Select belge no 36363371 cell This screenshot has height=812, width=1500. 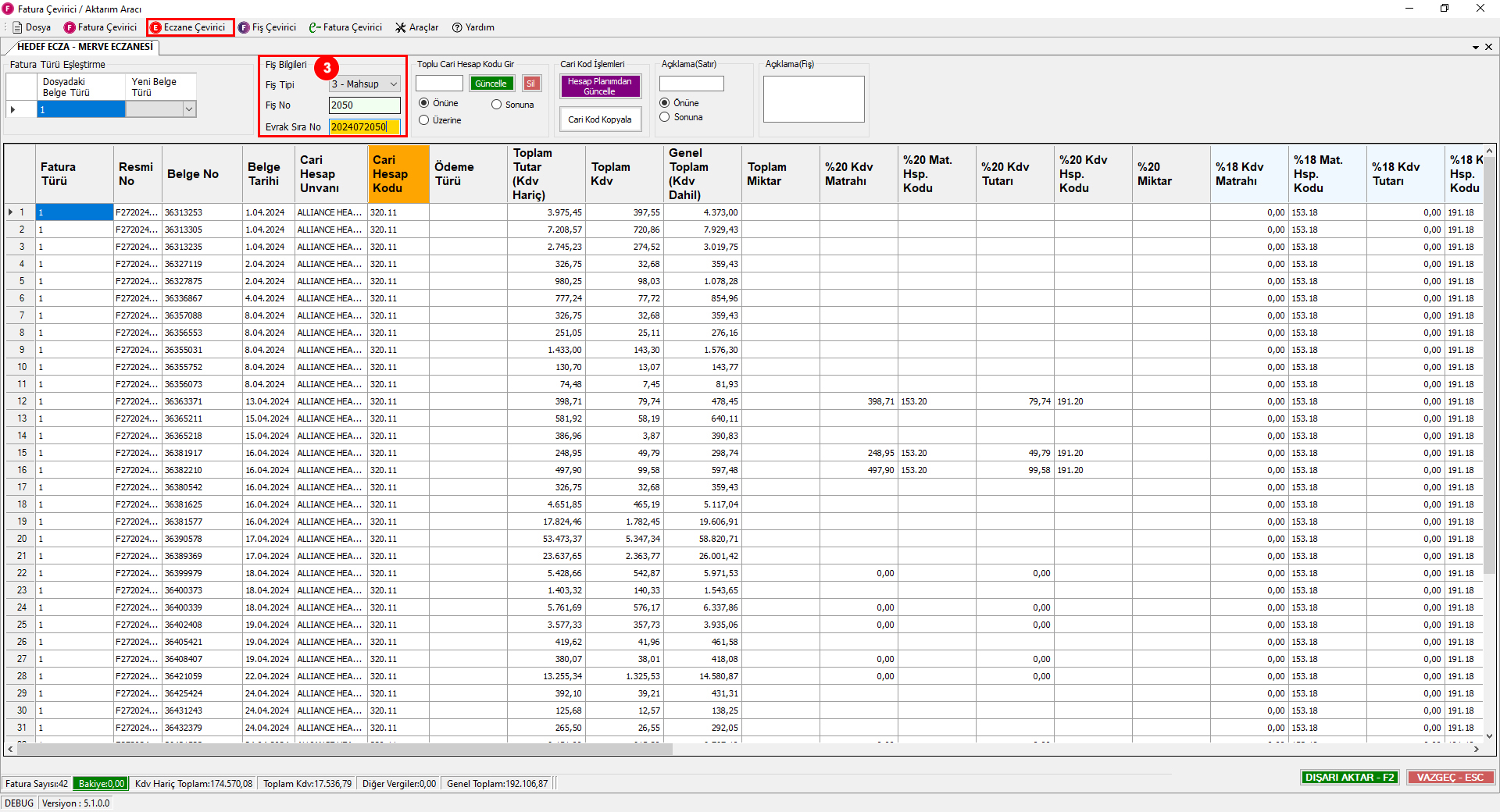pos(202,401)
